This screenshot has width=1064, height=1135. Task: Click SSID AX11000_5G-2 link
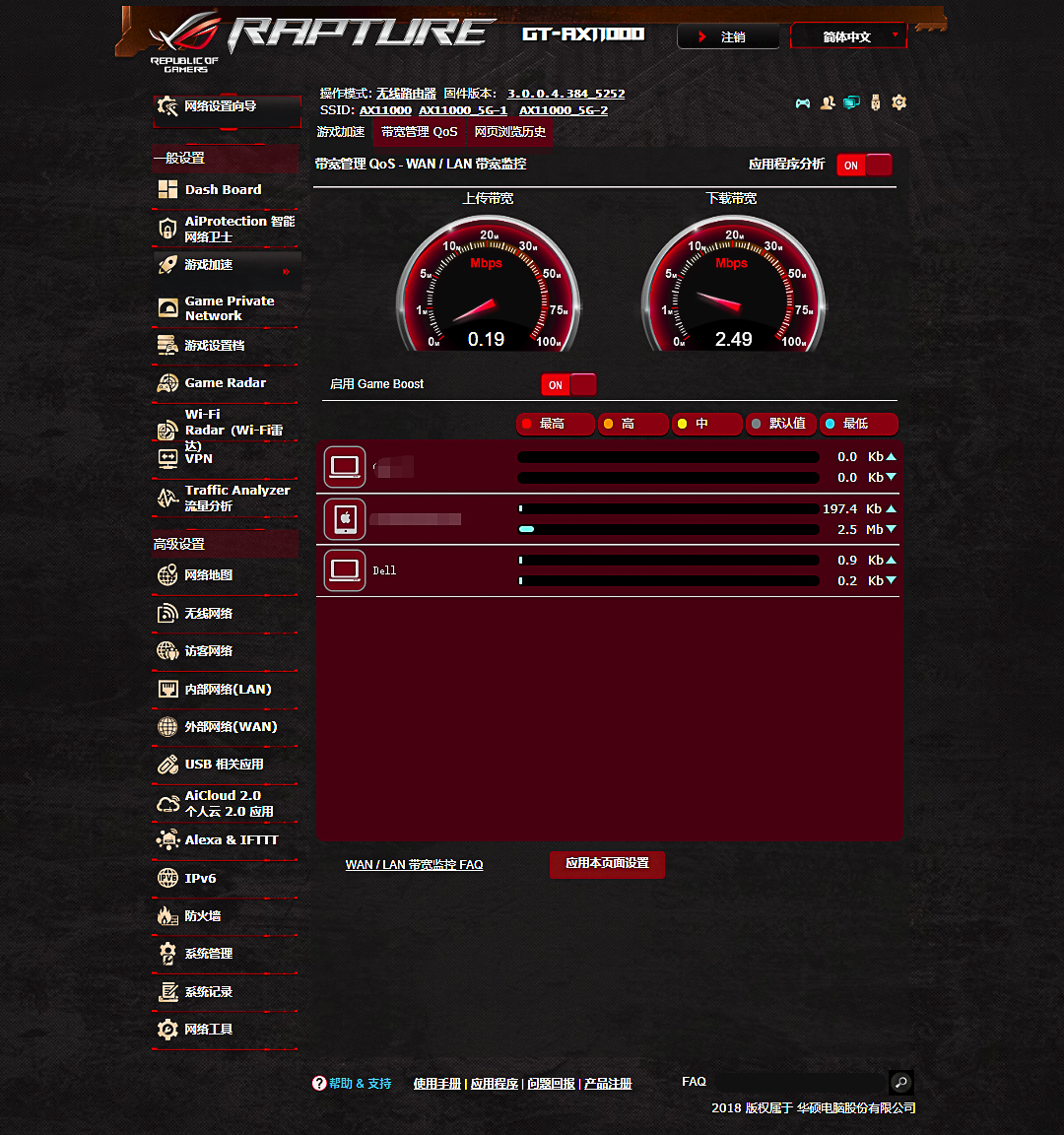pyautogui.click(x=564, y=110)
